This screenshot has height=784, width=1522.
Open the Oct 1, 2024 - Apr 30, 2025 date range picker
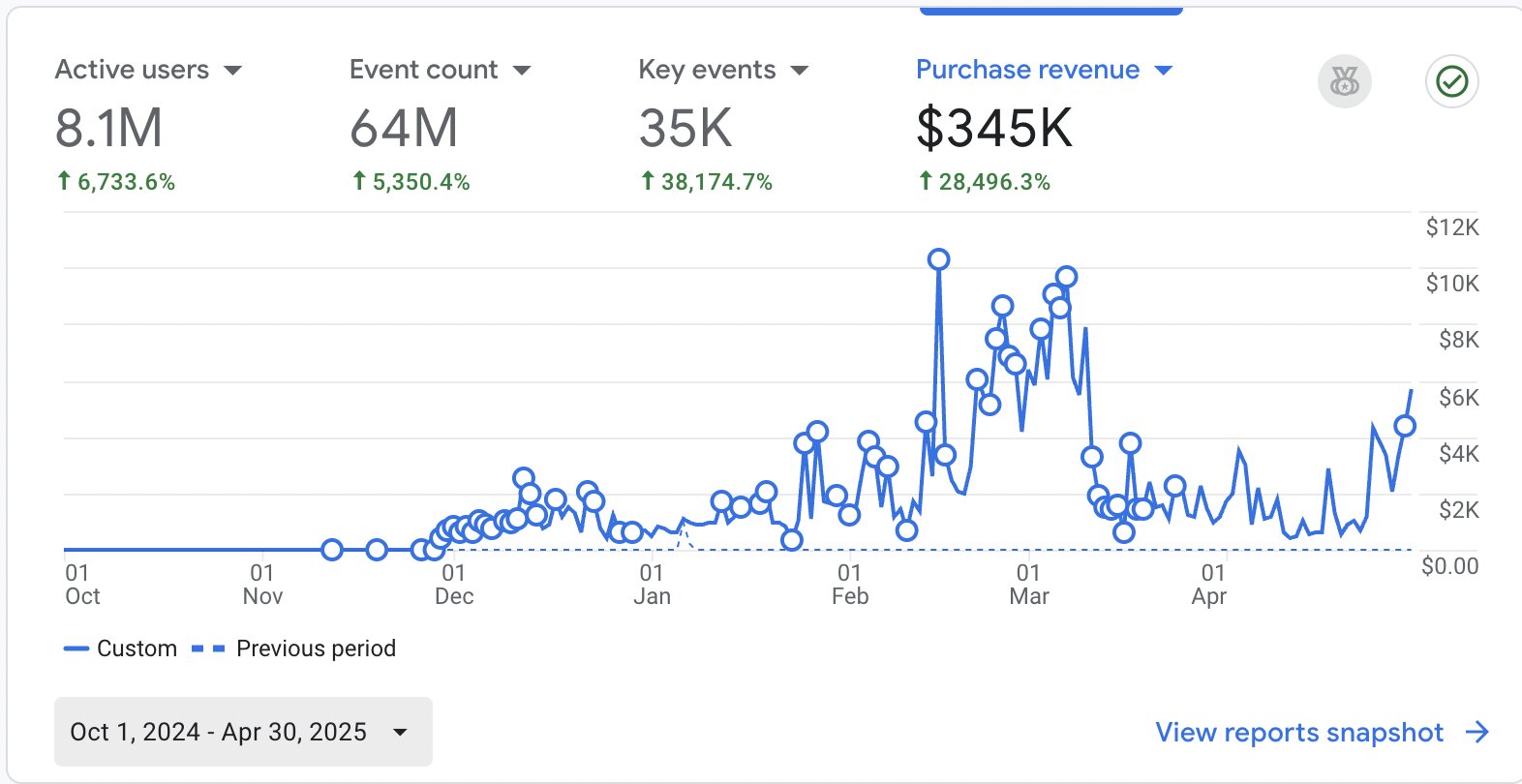point(243,732)
